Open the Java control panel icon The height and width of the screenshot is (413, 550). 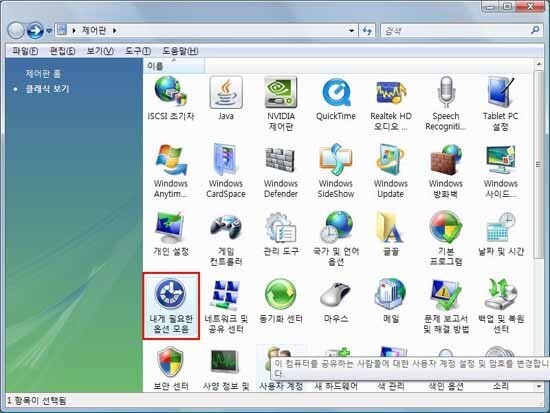click(x=226, y=99)
